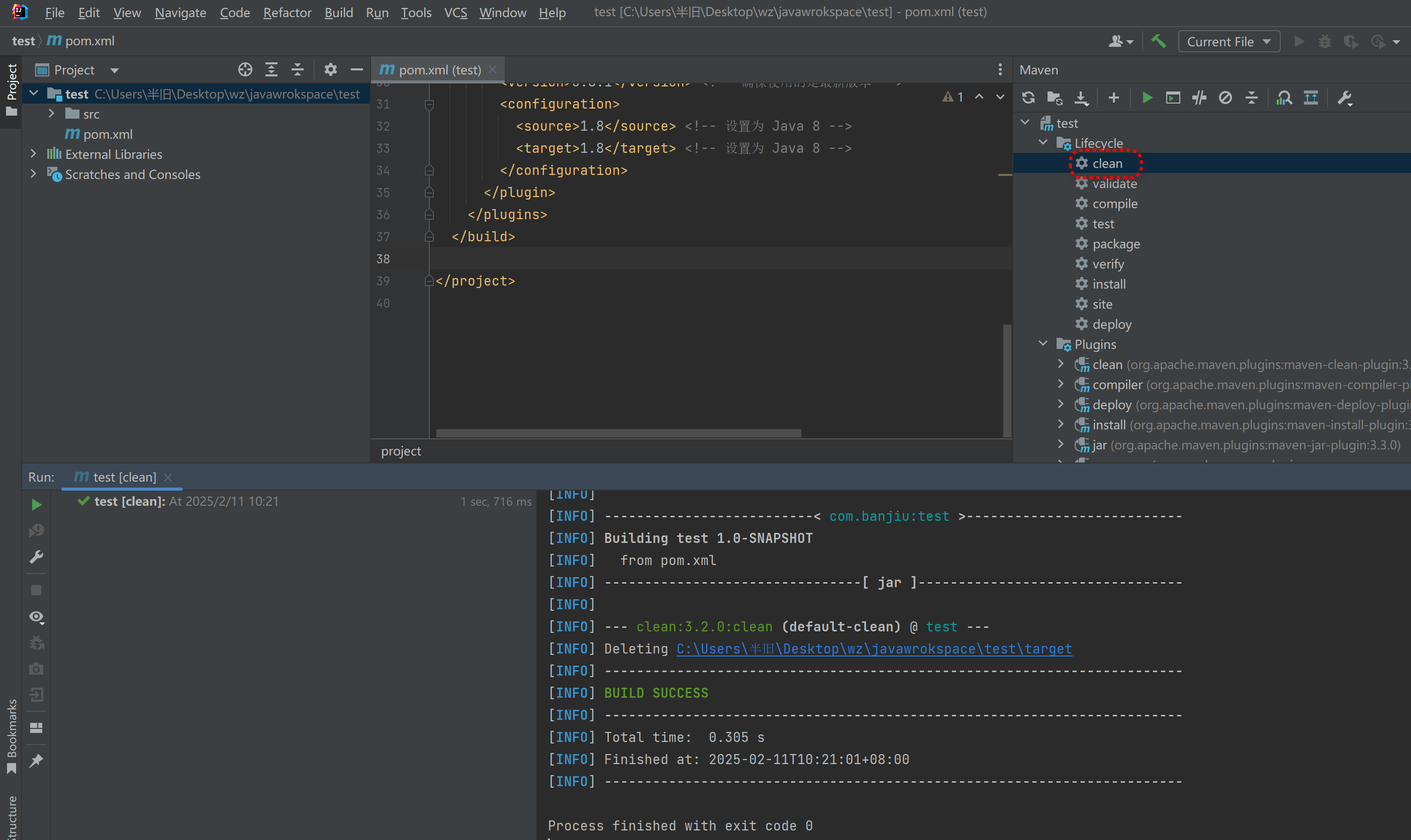The height and width of the screenshot is (840, 1411).
Task: Click wrench icon in Run panel
Action: pos(36,557)
